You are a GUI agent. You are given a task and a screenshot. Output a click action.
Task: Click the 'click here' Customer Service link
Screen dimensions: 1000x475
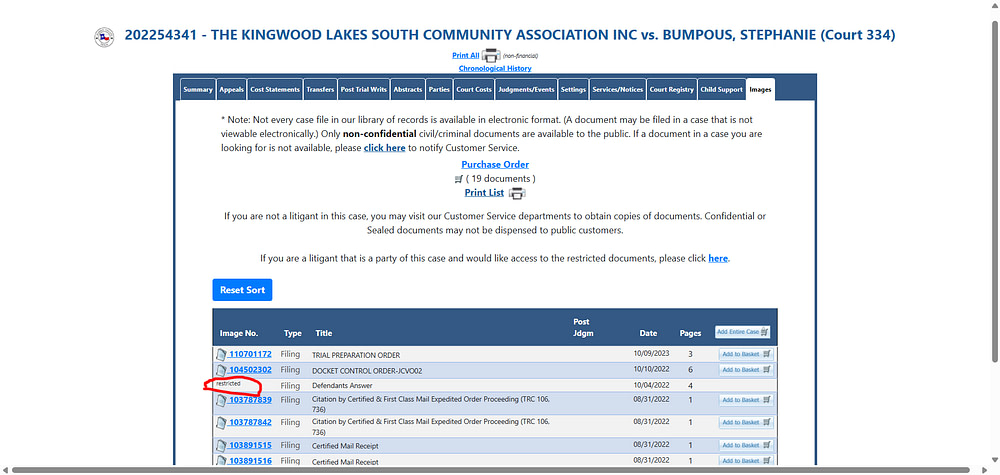coord(385,148)
